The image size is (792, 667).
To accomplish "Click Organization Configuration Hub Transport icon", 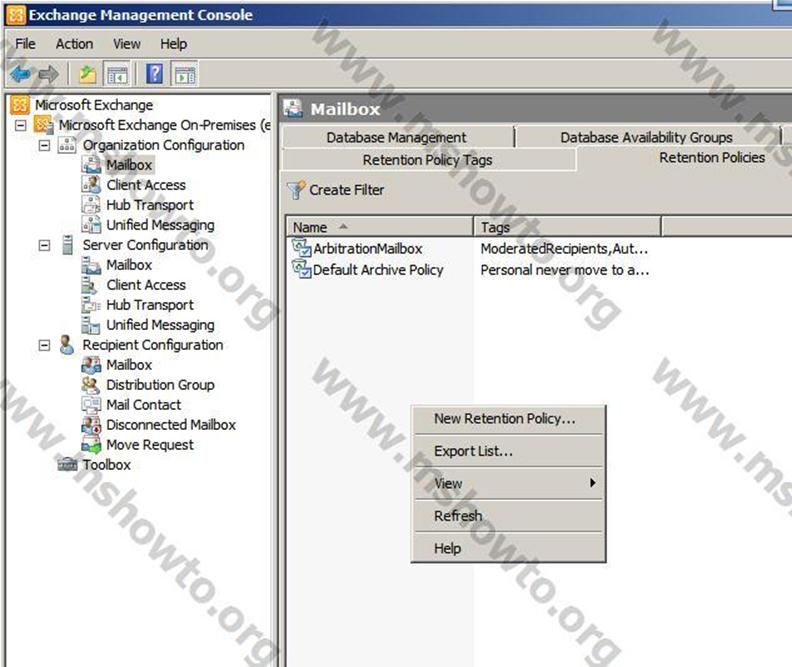I will (91, 204).
